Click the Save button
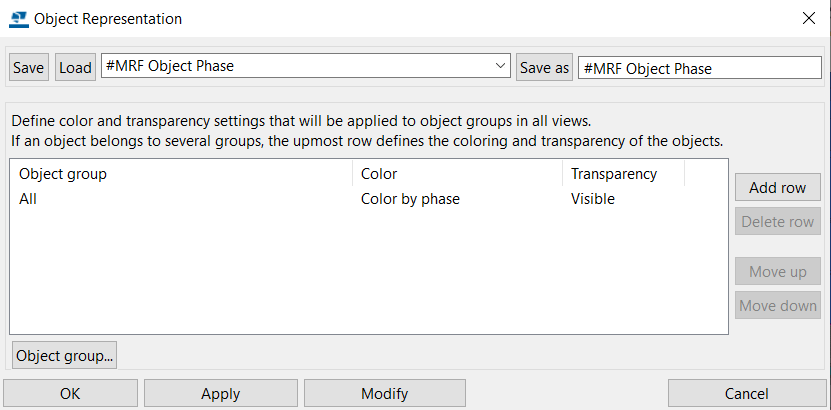This screenshot has height=410, width=831. click(29, 67)
